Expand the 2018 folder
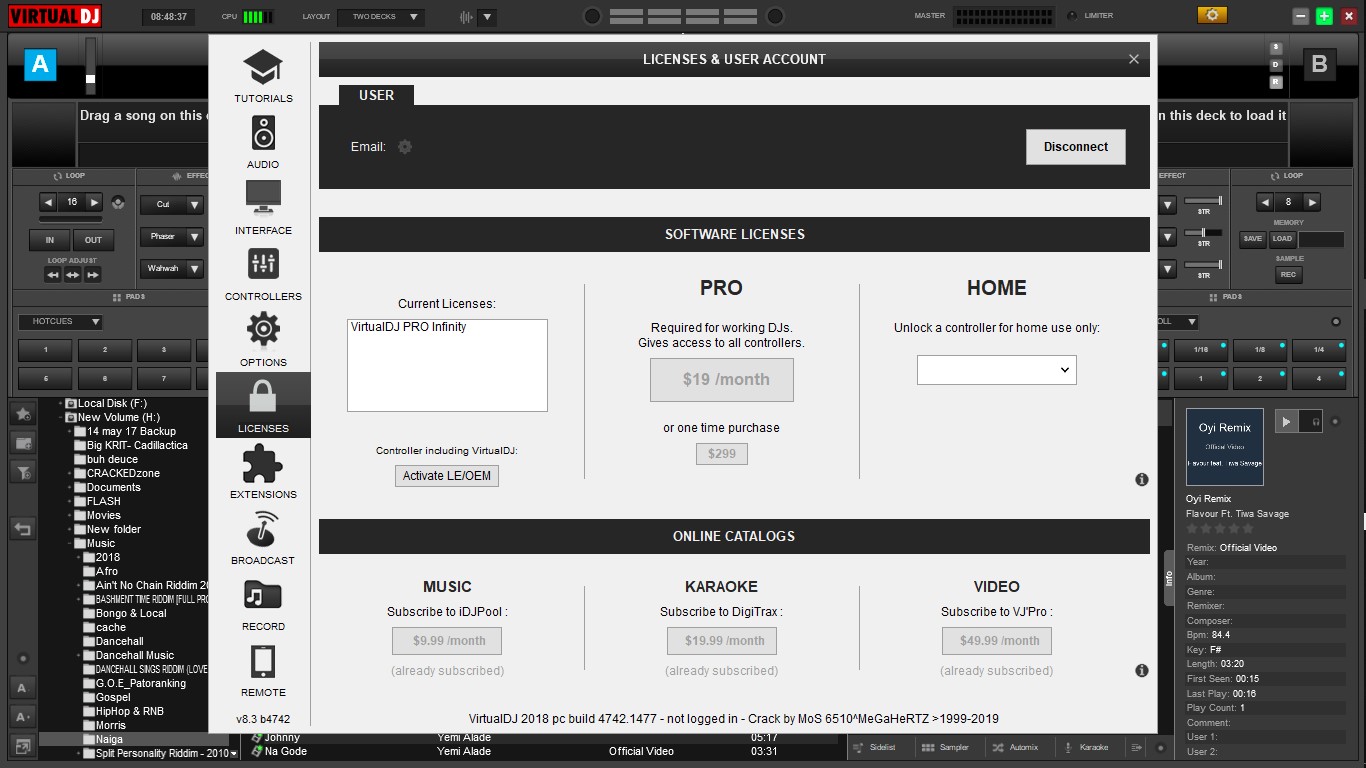Image resolution: width=1366 pixels, height=768 pixels. tap(80, 557)
